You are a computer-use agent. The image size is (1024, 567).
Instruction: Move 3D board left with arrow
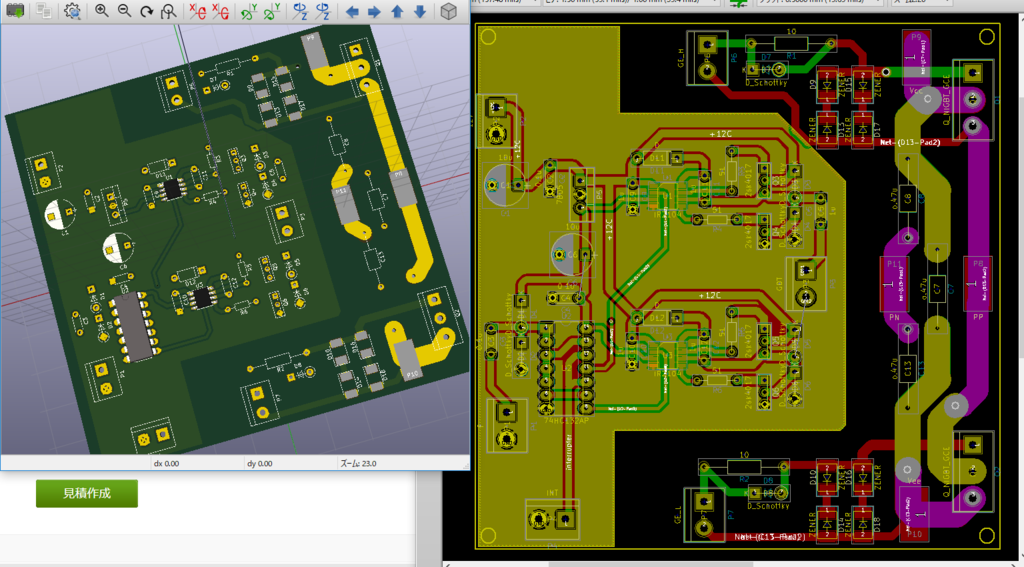pos(352,11)
